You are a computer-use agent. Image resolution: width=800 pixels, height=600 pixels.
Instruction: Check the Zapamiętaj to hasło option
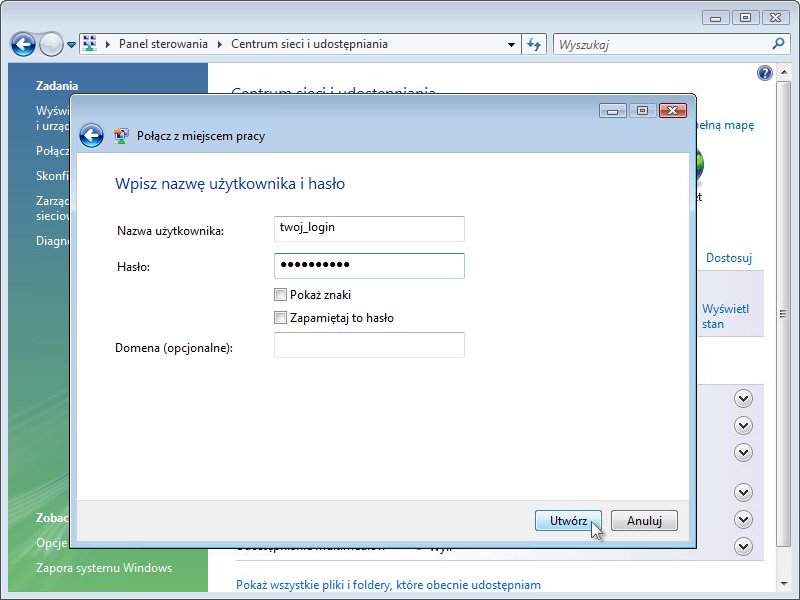pos(280,318)
